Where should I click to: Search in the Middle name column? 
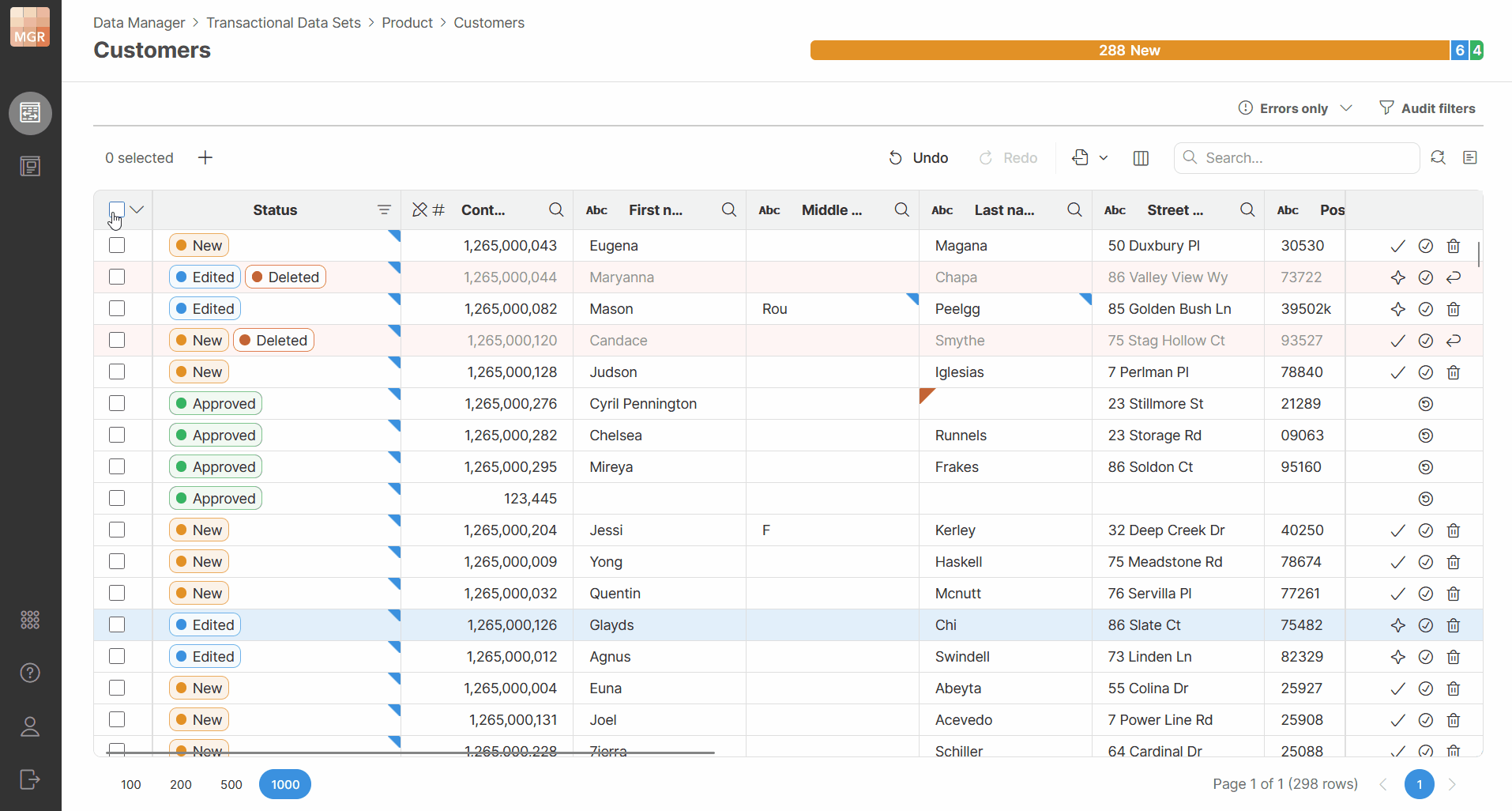click(x=901, y=209)
